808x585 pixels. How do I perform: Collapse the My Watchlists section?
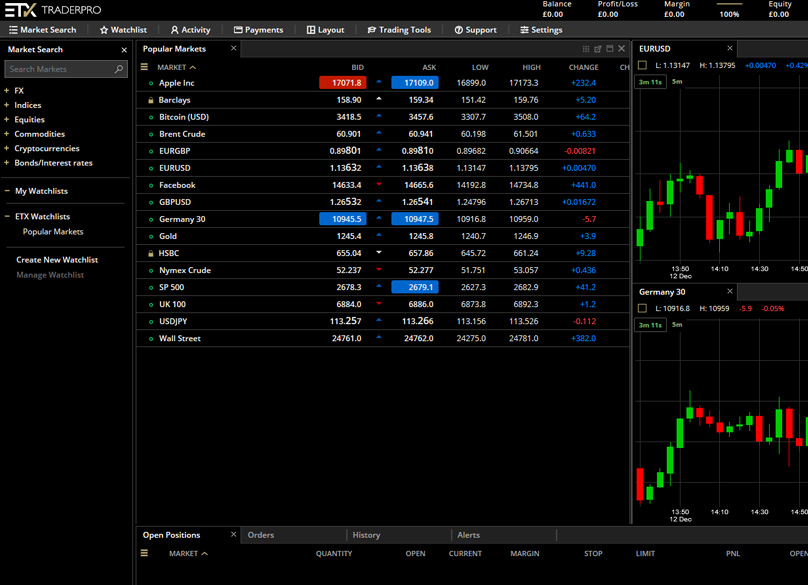point(7,191)
